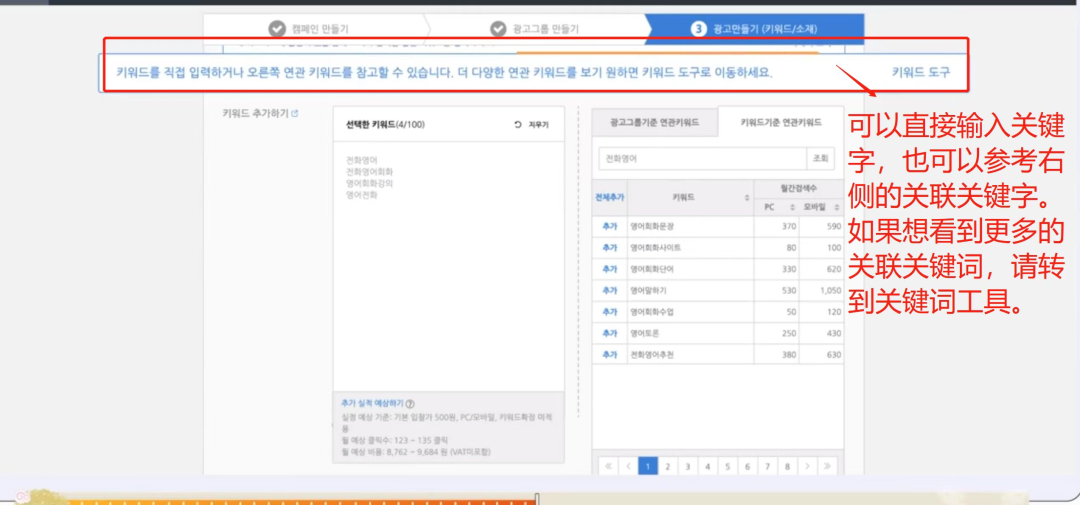Click checkmark icon on 캠페인 만들기 step
The width and height of the screenshot is (1080, 505).
point(276,29)
